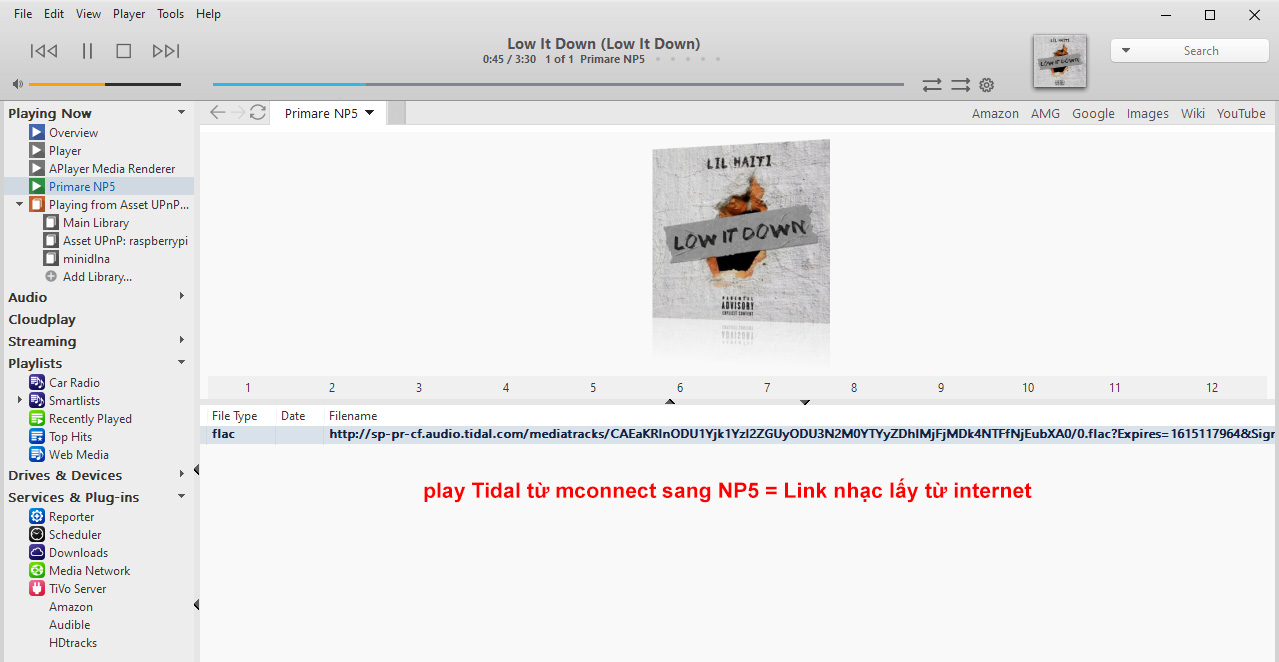Open HDtracks service entry
1279x662 pixels.
73,643
